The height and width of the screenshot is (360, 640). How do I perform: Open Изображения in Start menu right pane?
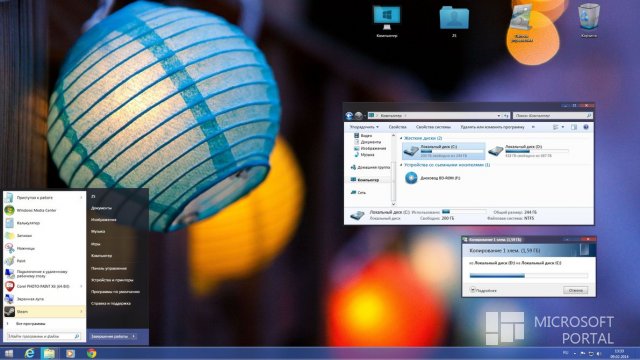[x=104, y=220]
